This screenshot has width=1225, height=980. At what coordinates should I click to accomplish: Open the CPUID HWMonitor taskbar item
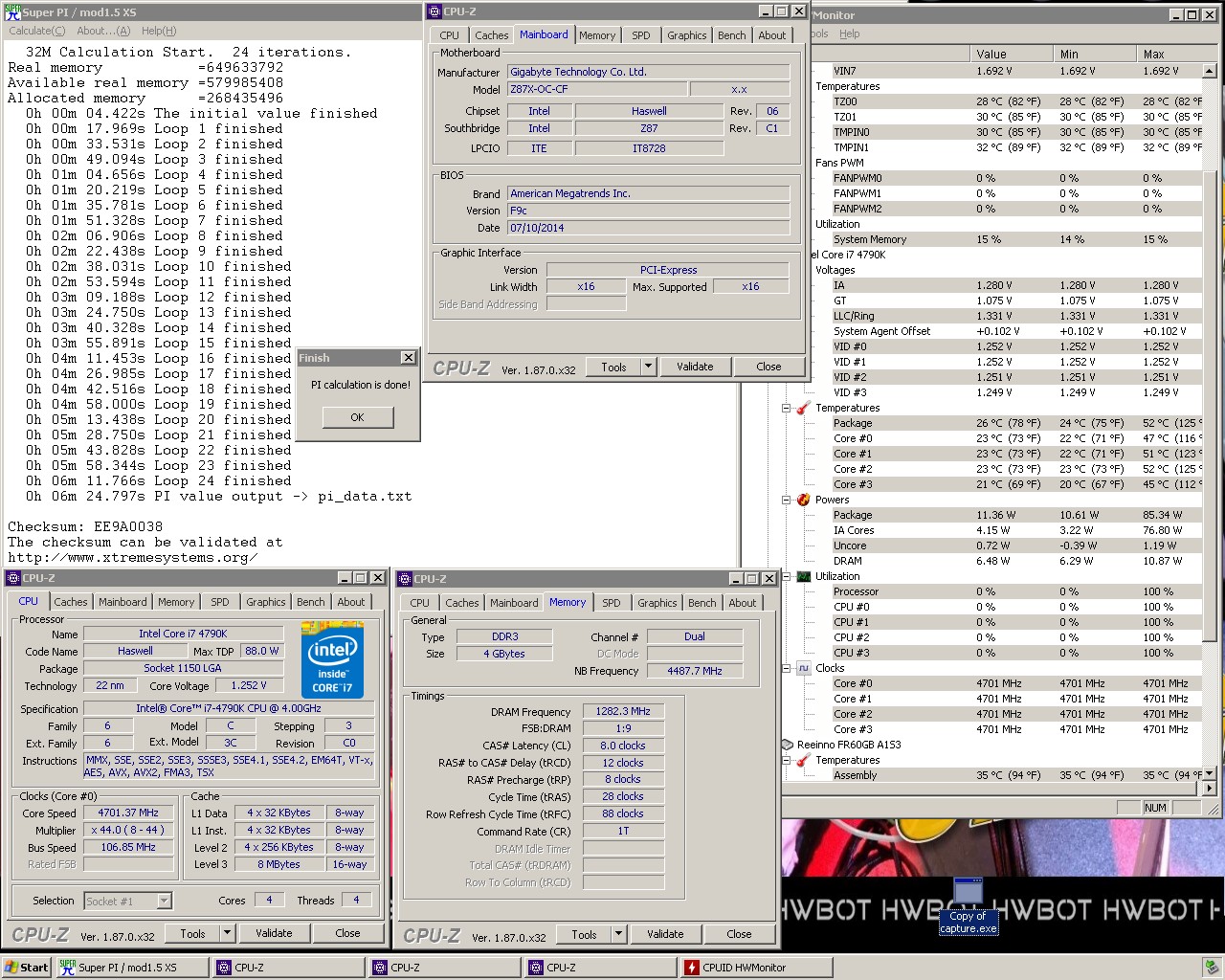754,968
